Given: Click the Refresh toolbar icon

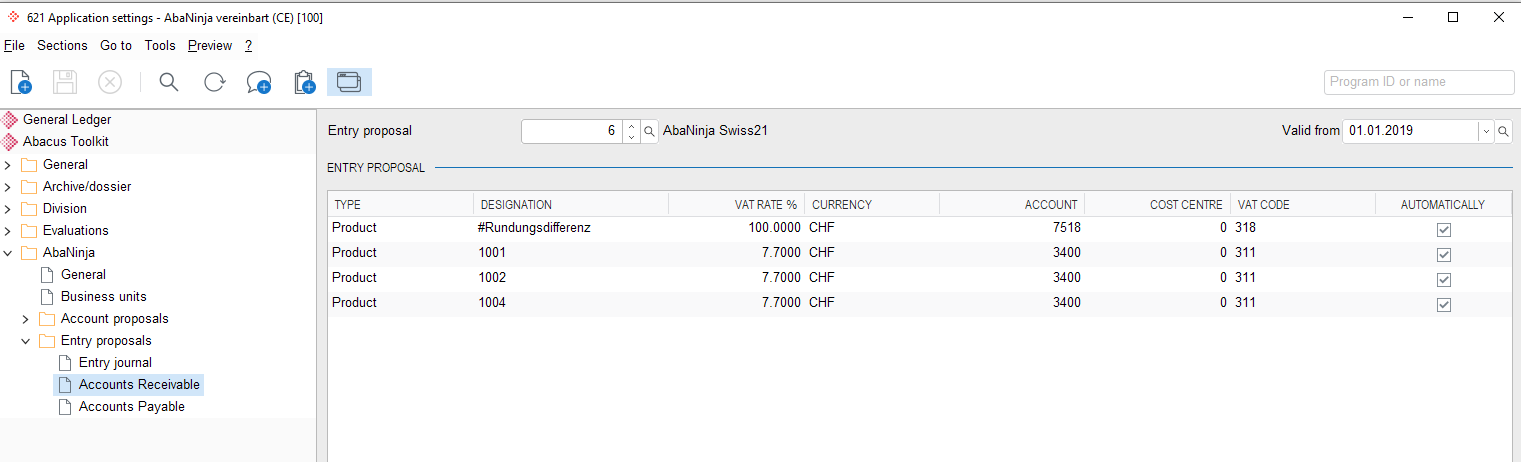Looking at the screenshot, I should tap(214, 82).
